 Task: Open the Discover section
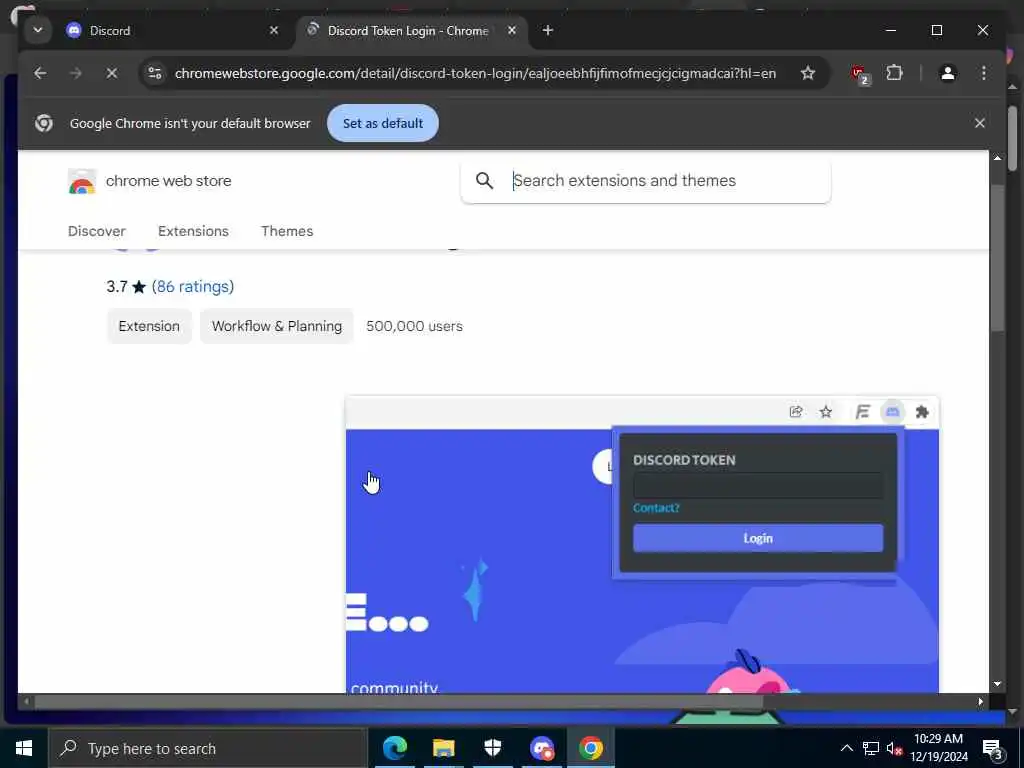tap(97, 231)
